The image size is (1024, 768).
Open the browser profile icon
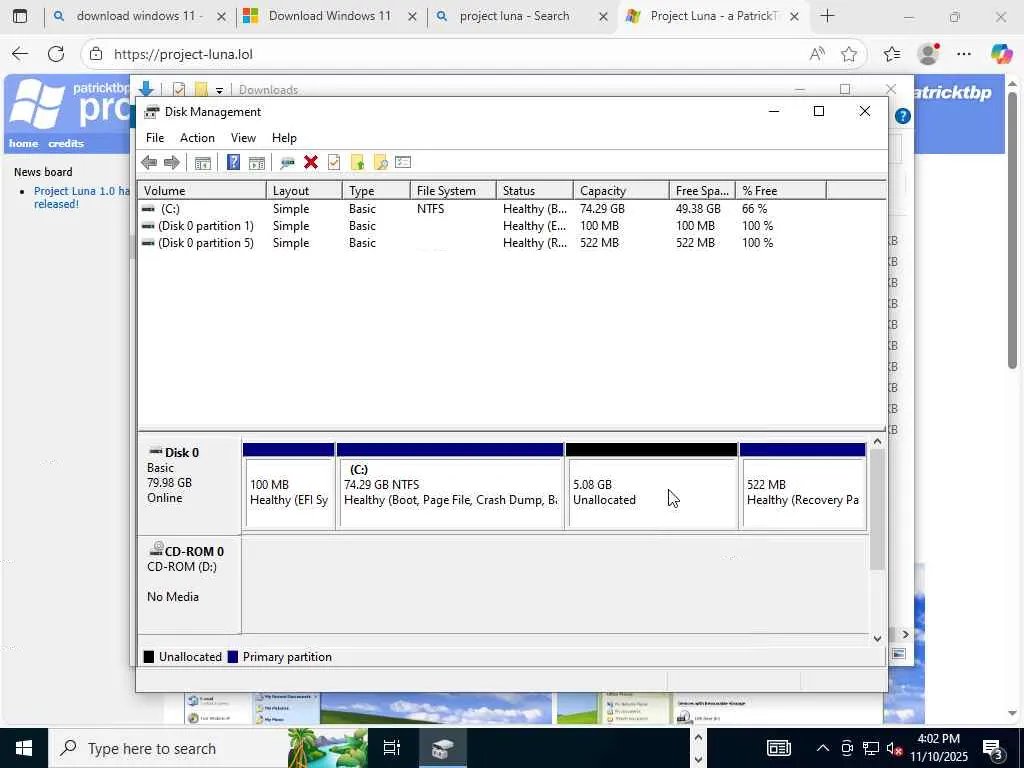928,54
